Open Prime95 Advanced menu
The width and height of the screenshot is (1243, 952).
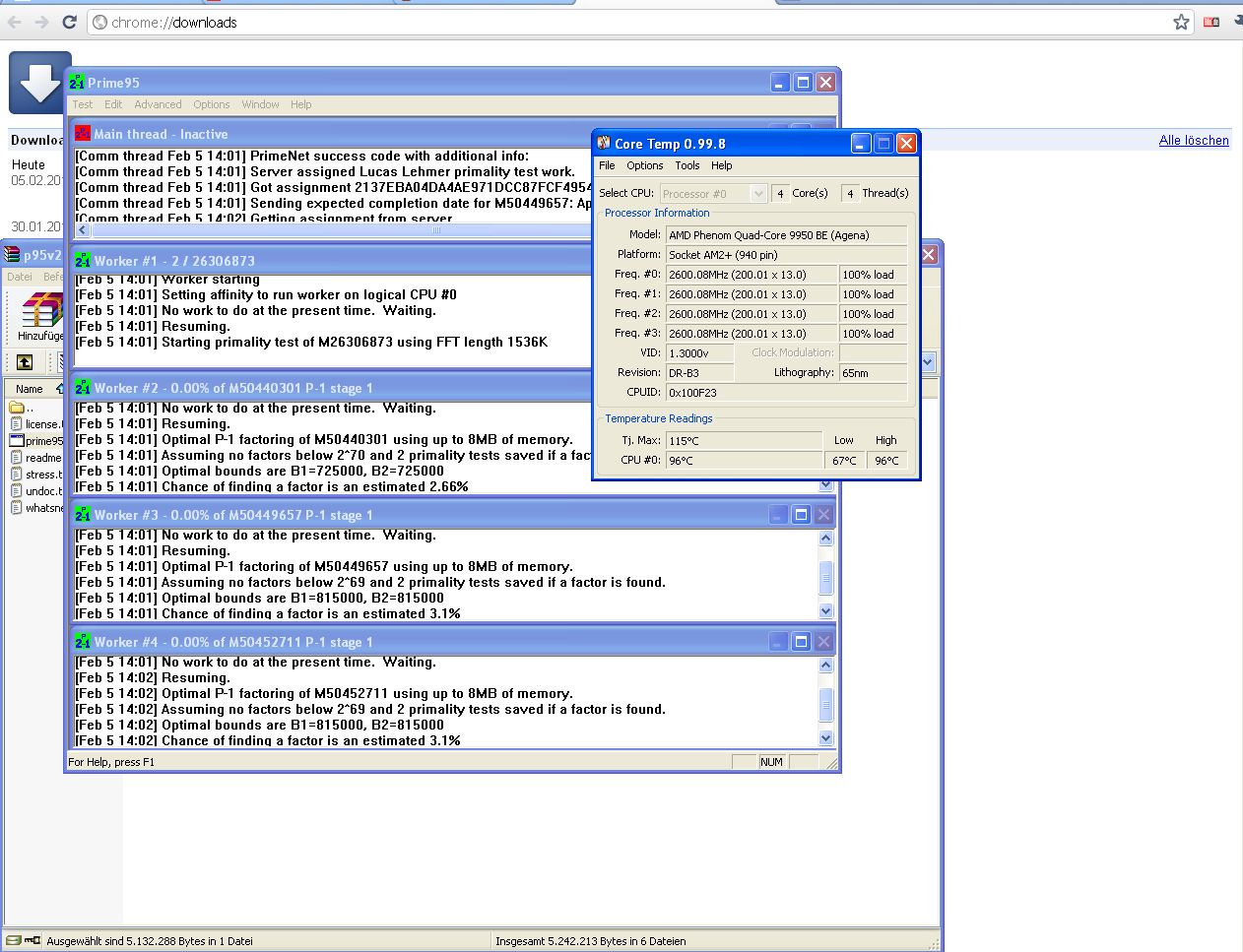pyautogui.click(x=158, y=104)
